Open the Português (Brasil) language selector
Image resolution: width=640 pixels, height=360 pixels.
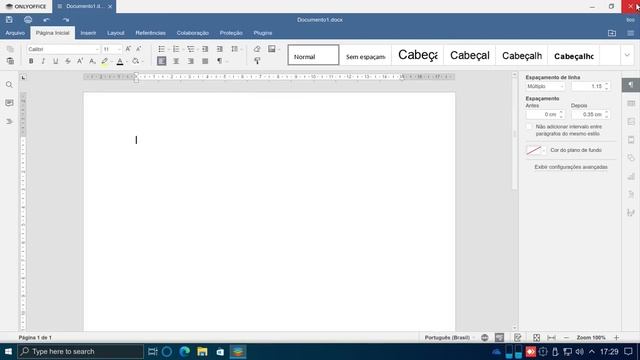pyautogui.click(x=449, y=338)
